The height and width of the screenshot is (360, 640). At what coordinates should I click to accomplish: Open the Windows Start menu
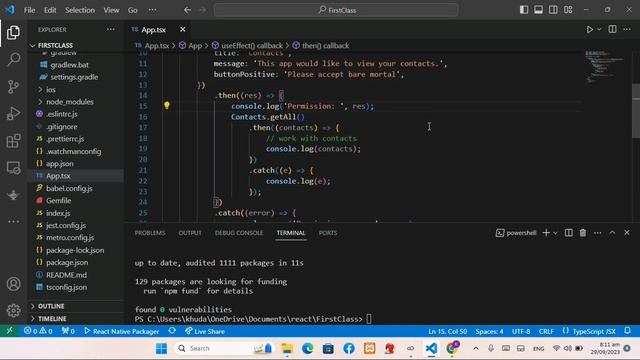tap(162, 348)
